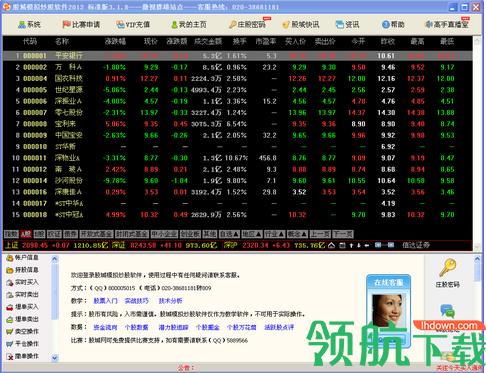
Task: Go to 上一页 previous page
Action: coord(320,234)
